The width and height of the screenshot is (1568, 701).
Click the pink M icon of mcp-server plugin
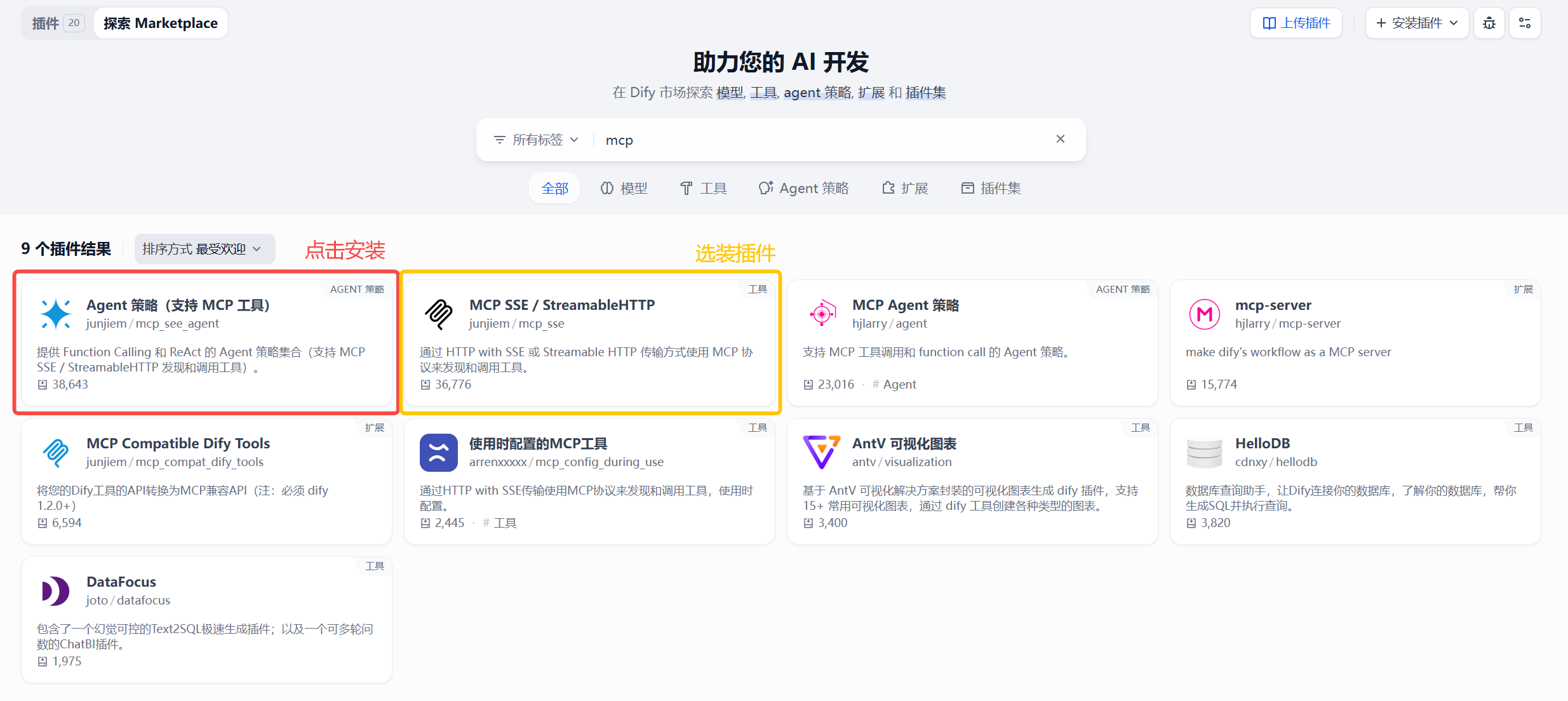(1203, 313)
